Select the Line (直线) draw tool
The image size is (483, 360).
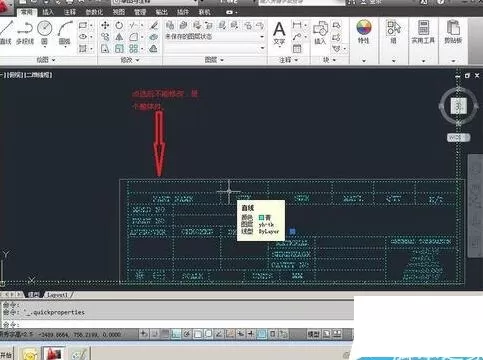click(6, 33)
